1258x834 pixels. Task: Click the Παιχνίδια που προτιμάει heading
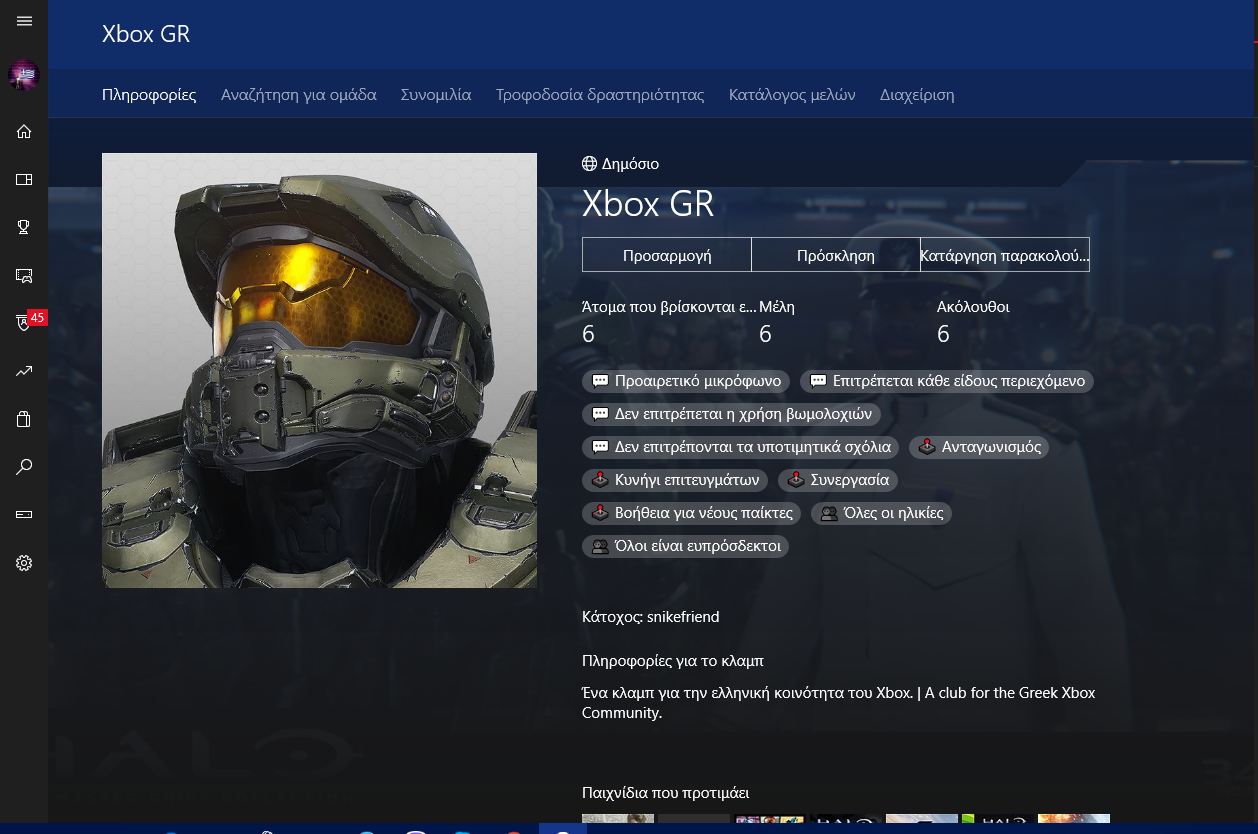666,793
